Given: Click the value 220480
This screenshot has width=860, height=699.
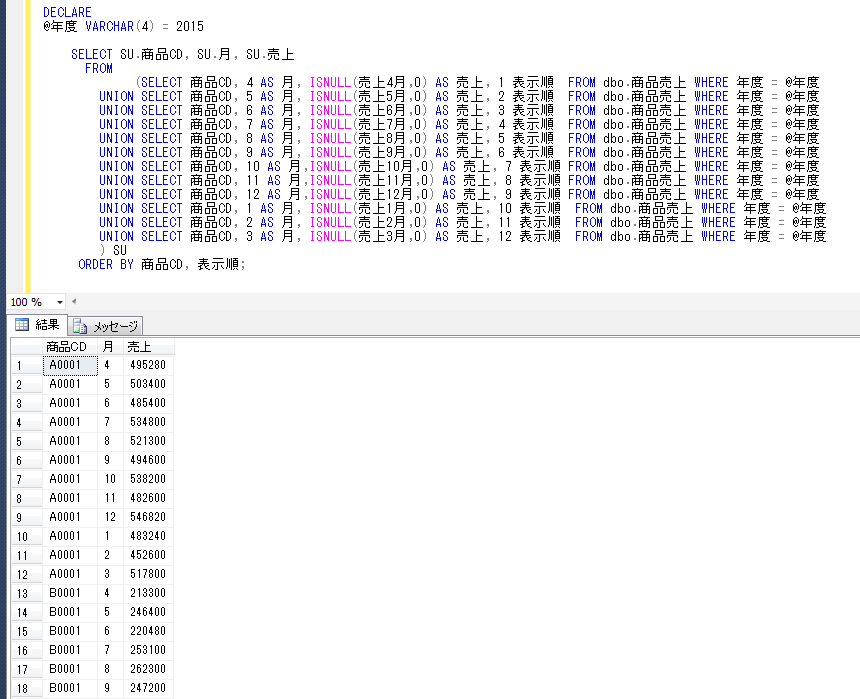Looking at the screenshot, I should [x=148, y=631].
